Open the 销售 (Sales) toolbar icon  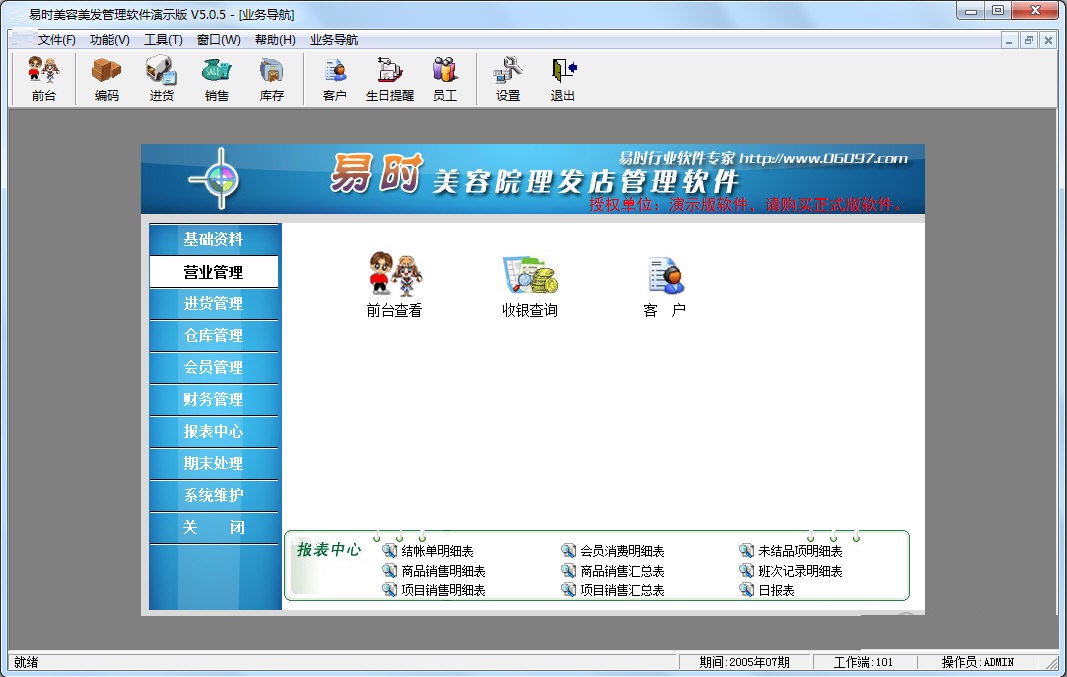(x=215, y=78)
